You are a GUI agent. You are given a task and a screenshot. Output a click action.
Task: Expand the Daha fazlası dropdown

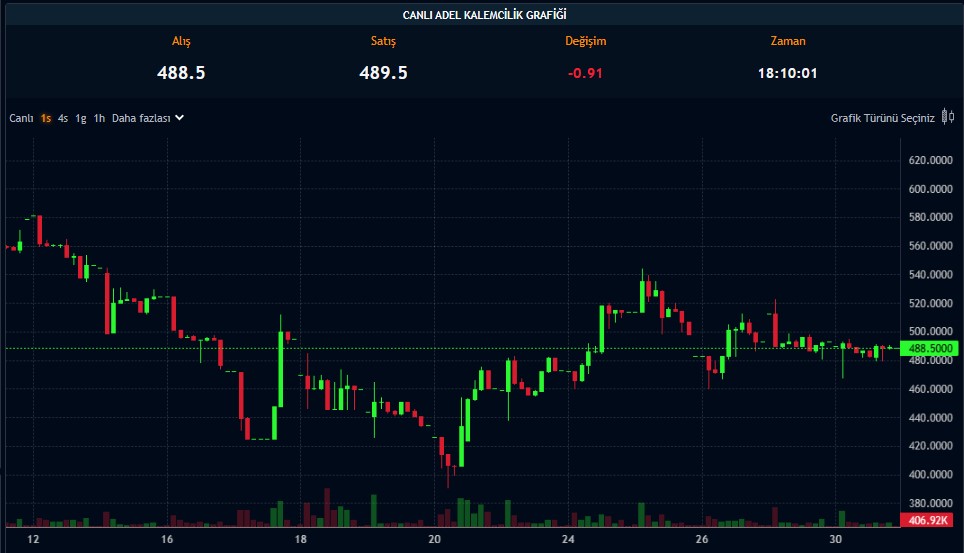pyautogui.click(x=141, y=118)
